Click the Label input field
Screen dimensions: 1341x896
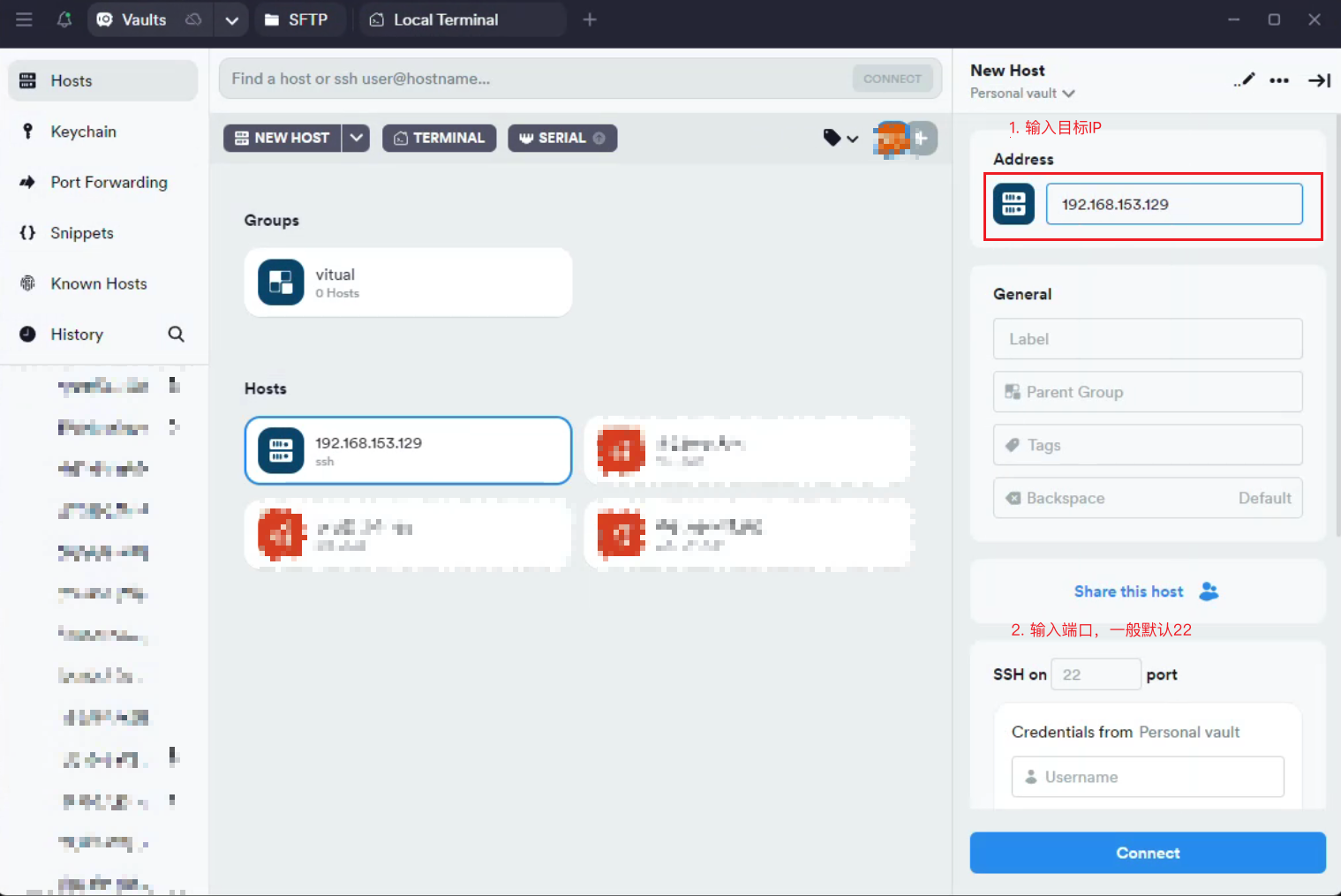[x=1147, y=339]
